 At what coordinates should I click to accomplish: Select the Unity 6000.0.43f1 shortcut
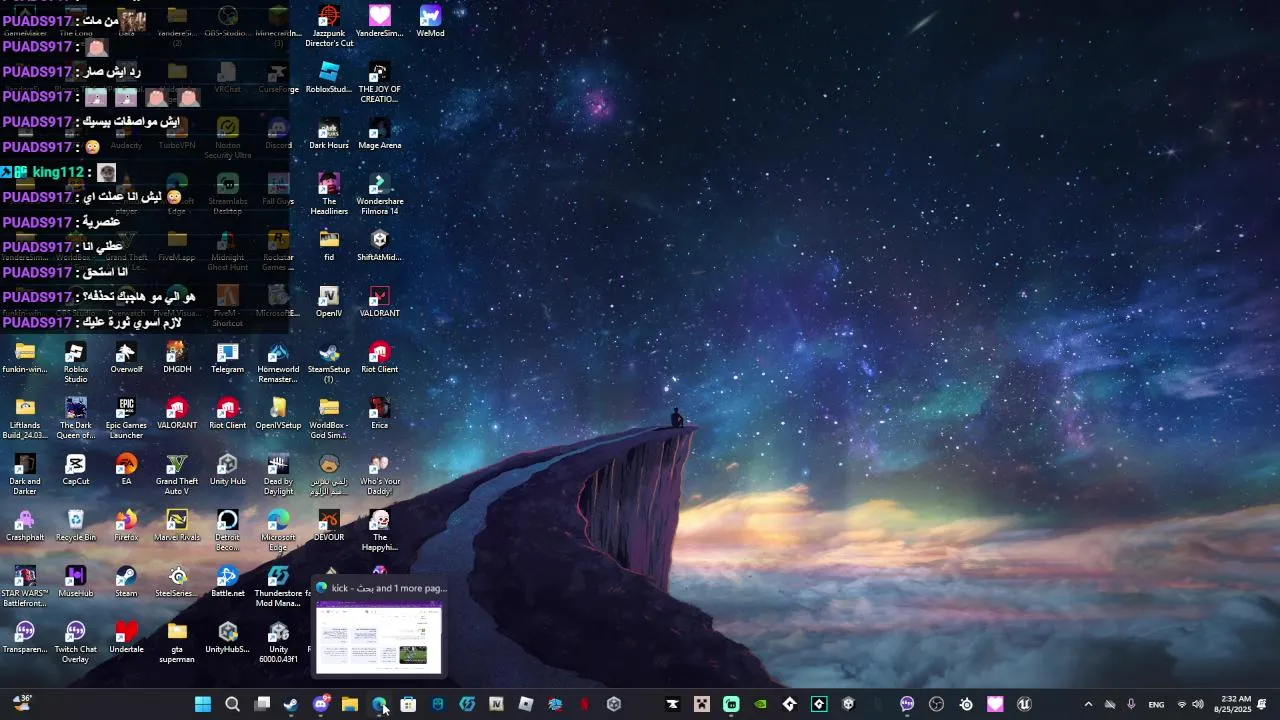(x=278, y=643)
